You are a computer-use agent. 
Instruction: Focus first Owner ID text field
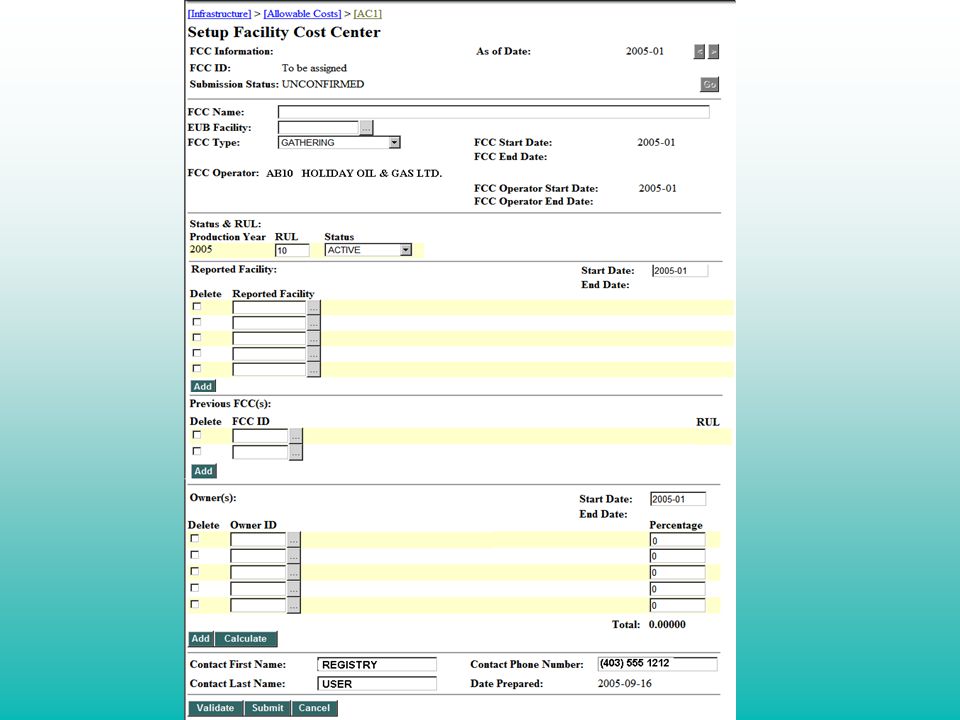(258, 539)
